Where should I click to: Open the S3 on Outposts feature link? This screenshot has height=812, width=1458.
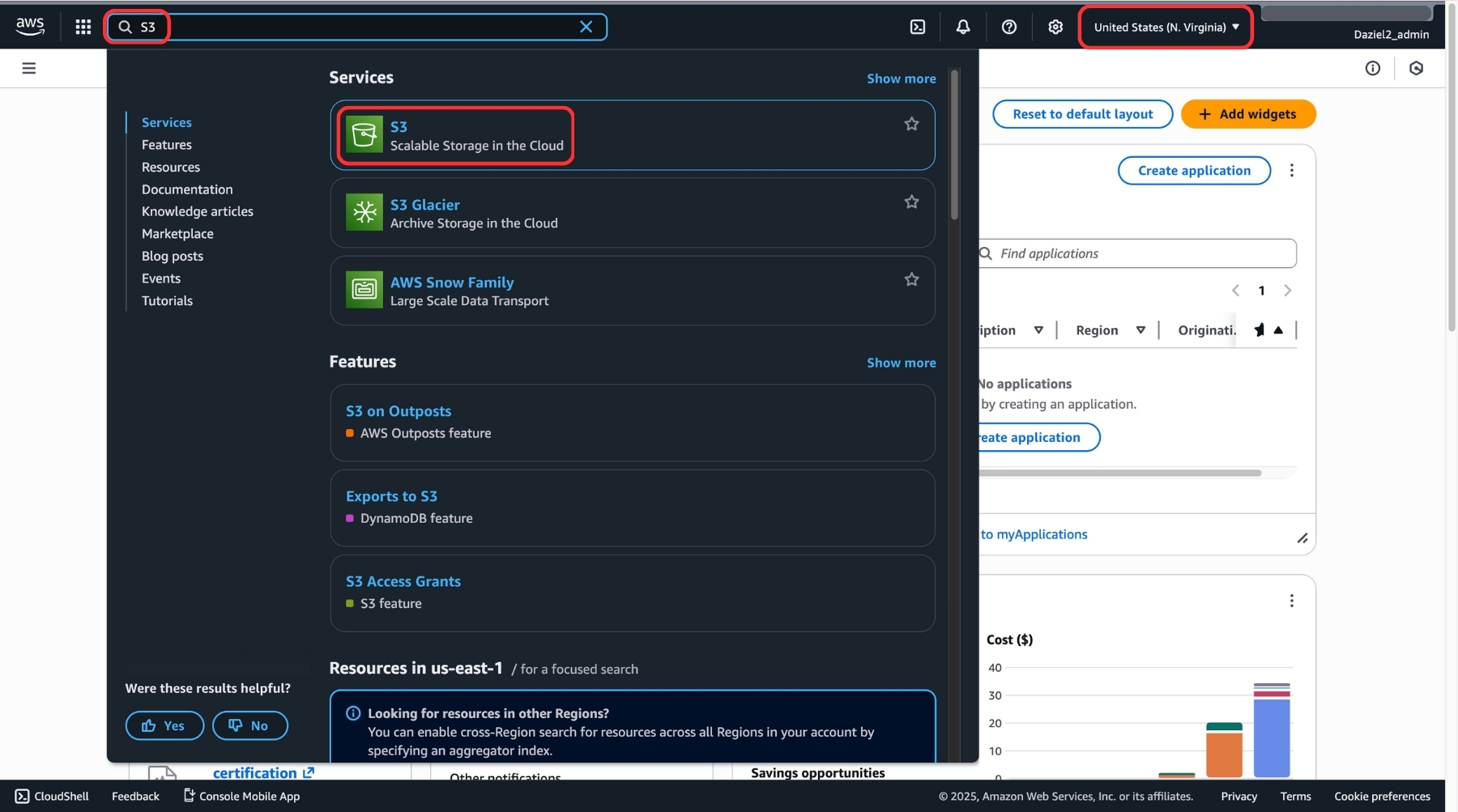[x=399, y=411]
